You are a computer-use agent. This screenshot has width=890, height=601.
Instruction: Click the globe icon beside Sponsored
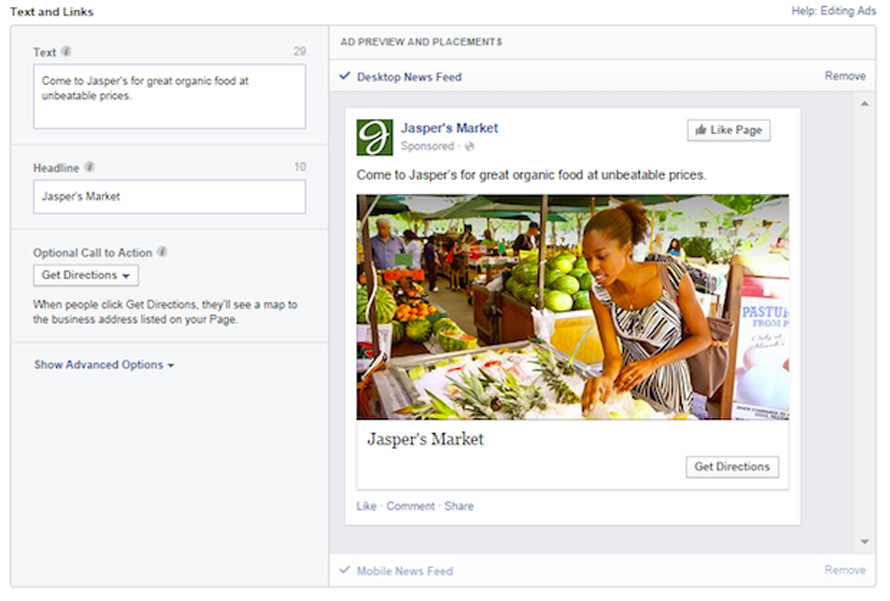[469, 146]
